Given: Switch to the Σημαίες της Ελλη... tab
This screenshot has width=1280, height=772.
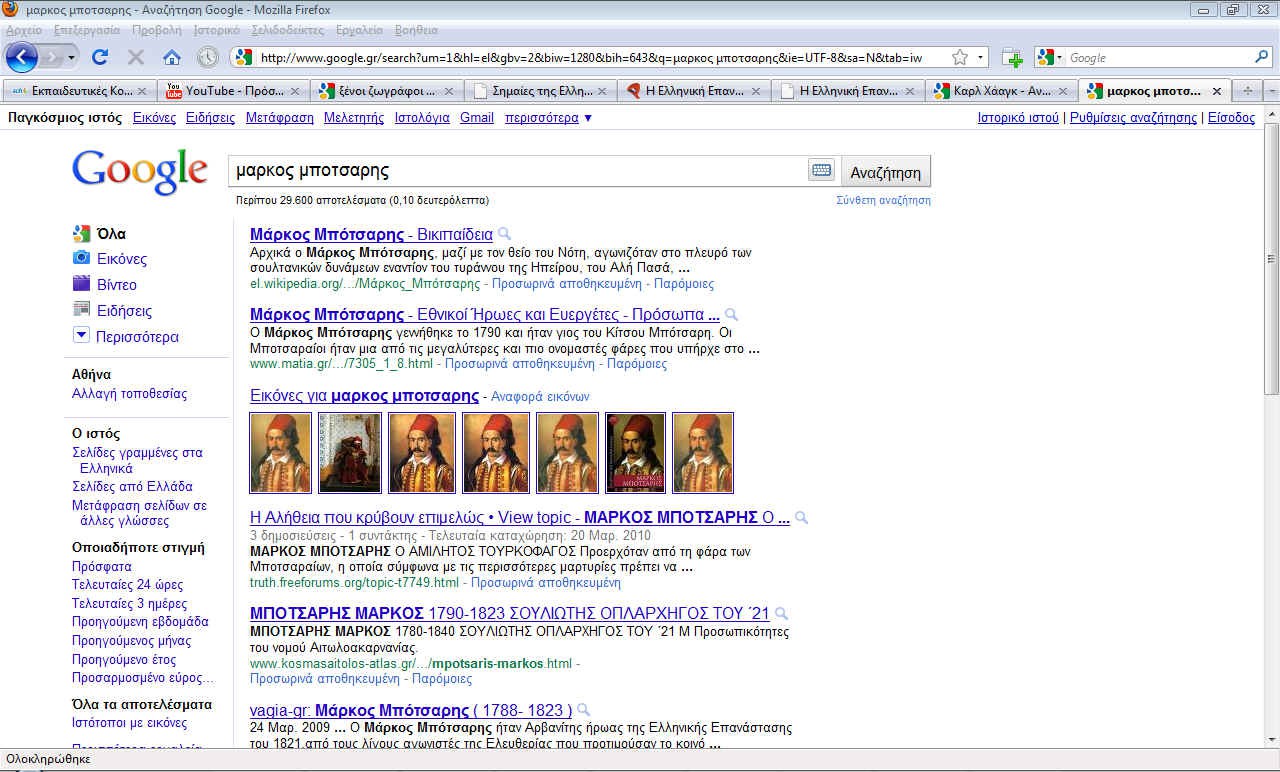Looking at the screenshot, I should [540, 91].
